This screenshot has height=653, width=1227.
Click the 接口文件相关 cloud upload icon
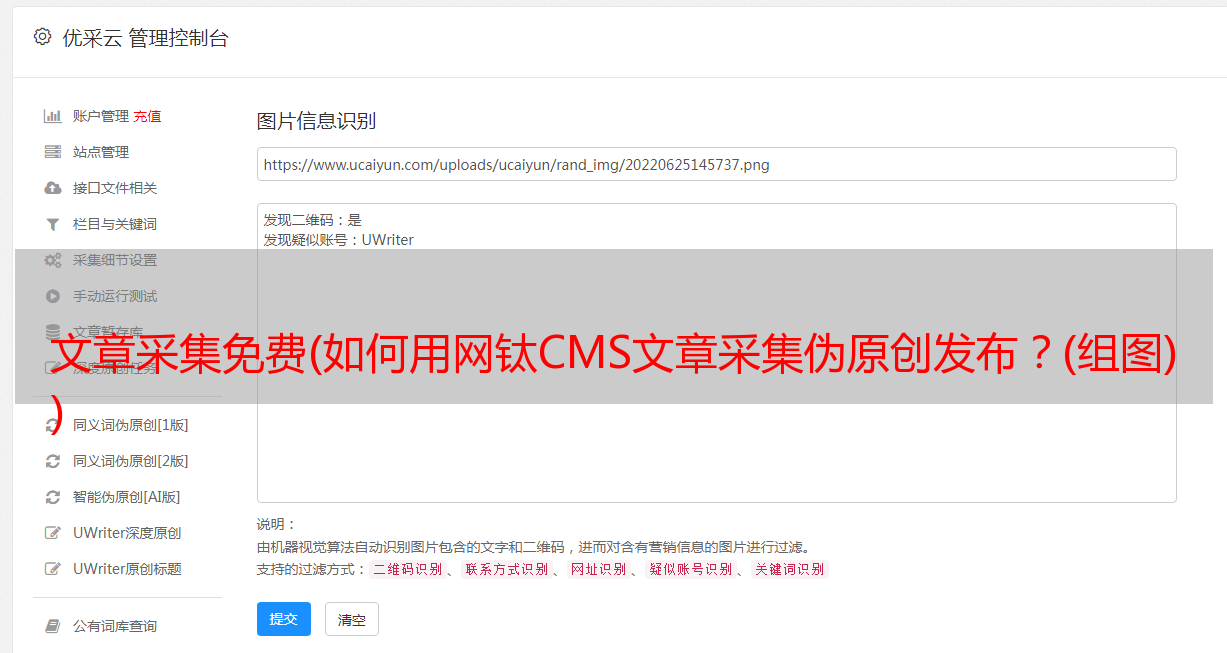click(53, 188)
